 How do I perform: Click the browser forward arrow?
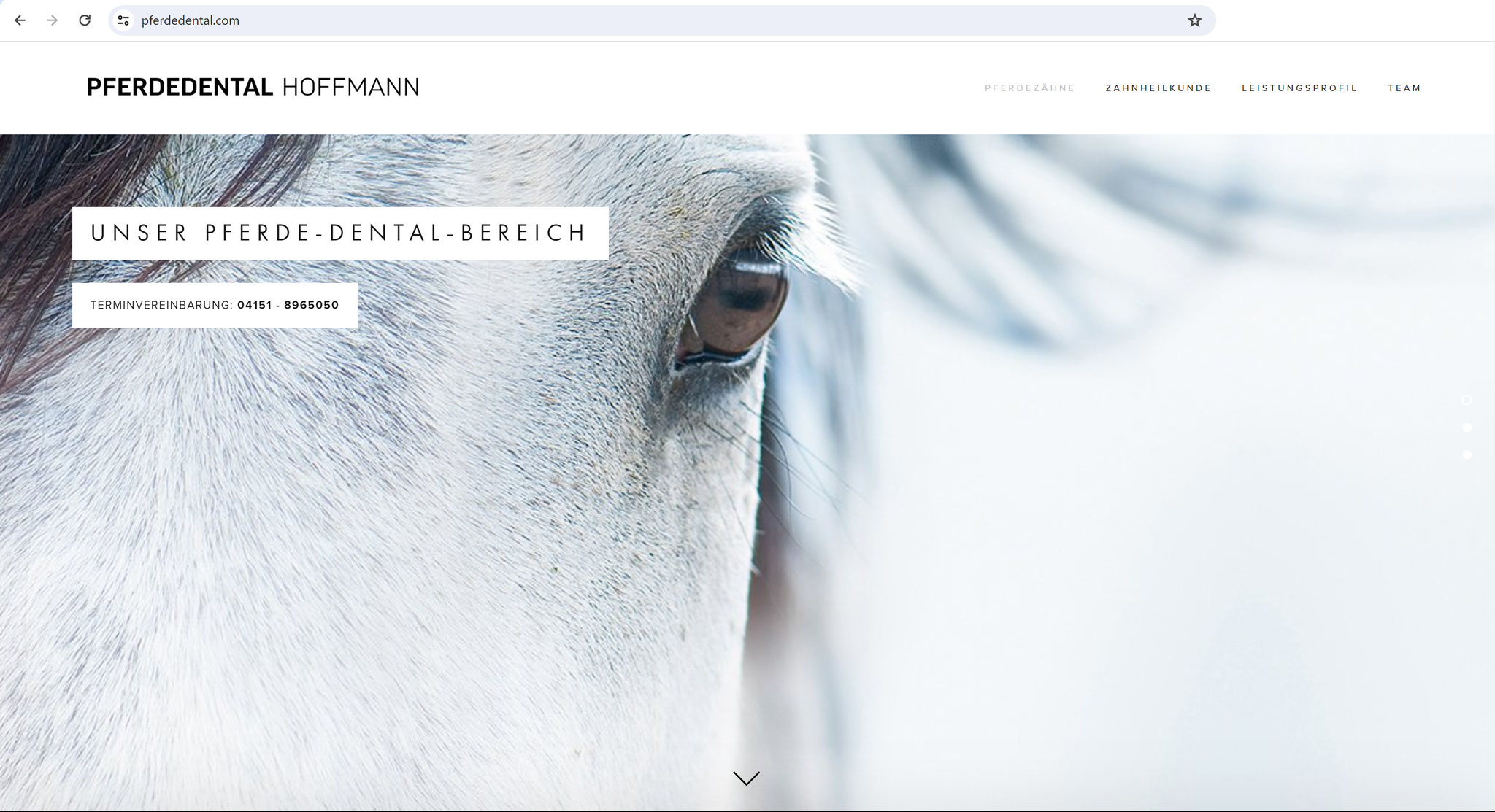pyautogui.click(x=52, y=20)
